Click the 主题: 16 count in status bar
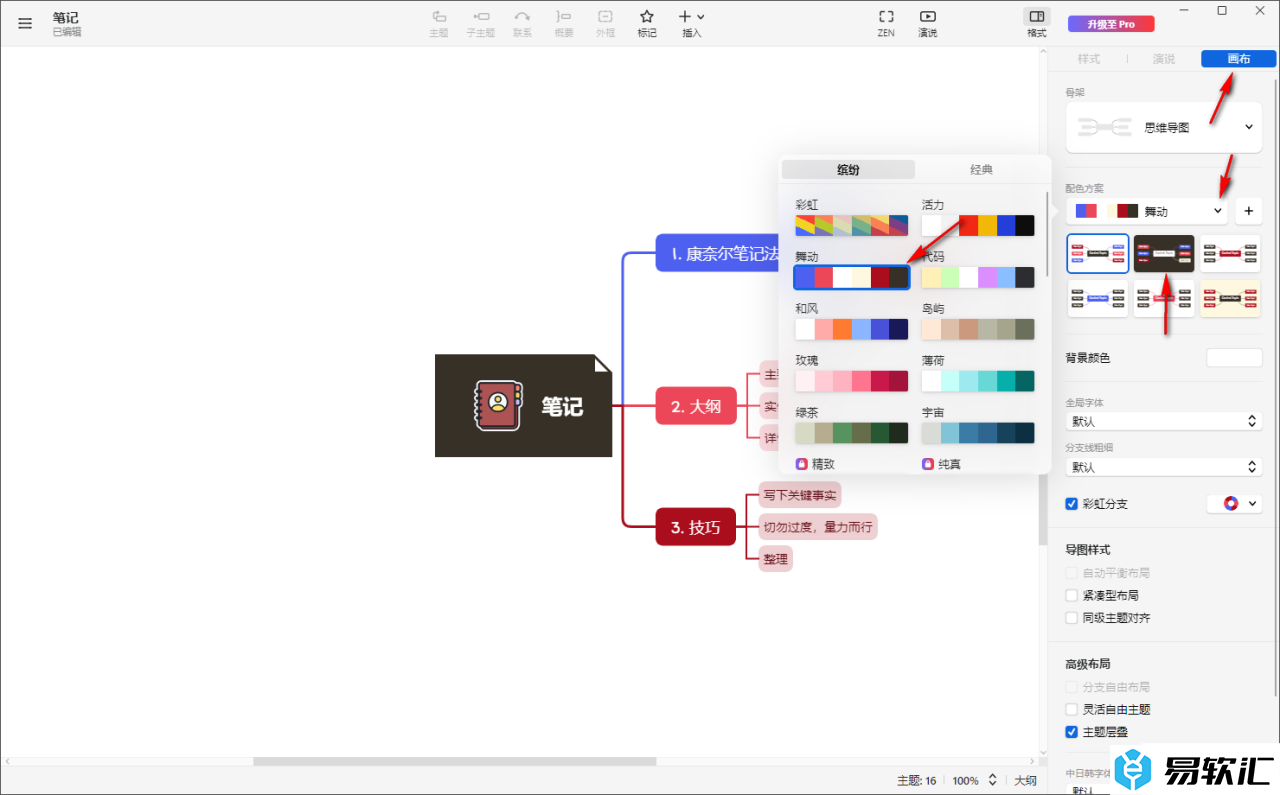The image size is (1280, 795). (917, 780)
